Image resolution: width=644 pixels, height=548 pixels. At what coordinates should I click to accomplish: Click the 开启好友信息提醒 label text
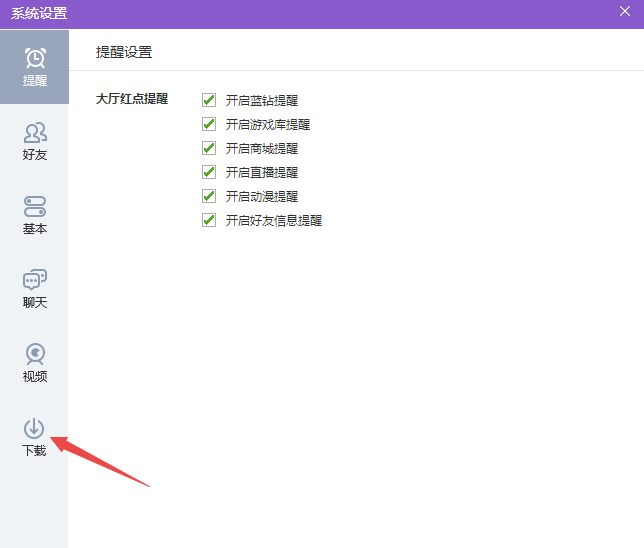pyautogui.click(x=274, y=220)
